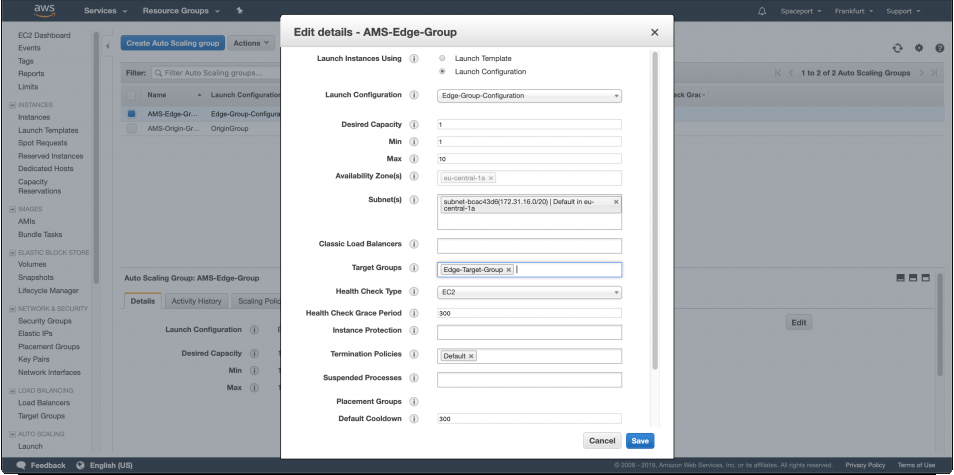Viewport: 954px width, 475px height.
Task: Click info icon for Subnet(s)
Action: point(414,200)
